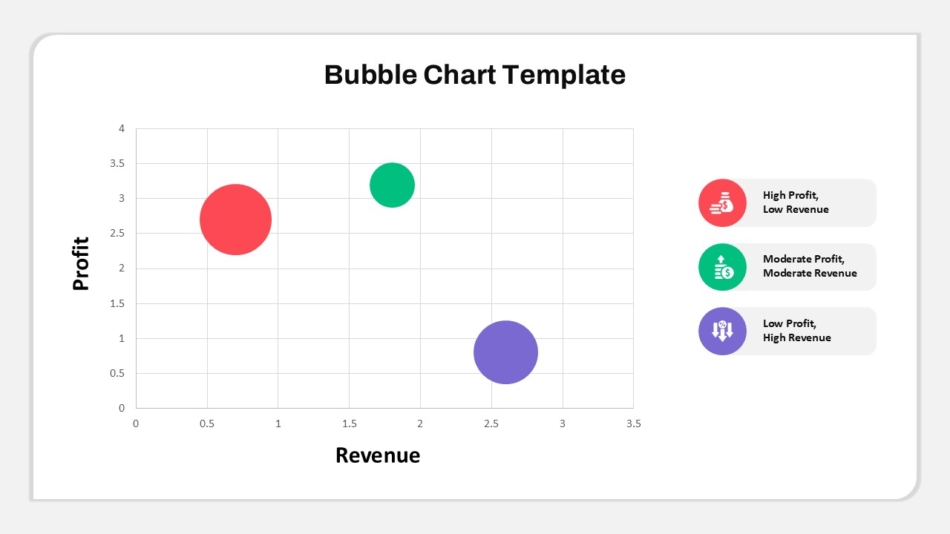Click the purple down-arrows legend icon
Screen dimensions: 950x534
coord(722,331)
